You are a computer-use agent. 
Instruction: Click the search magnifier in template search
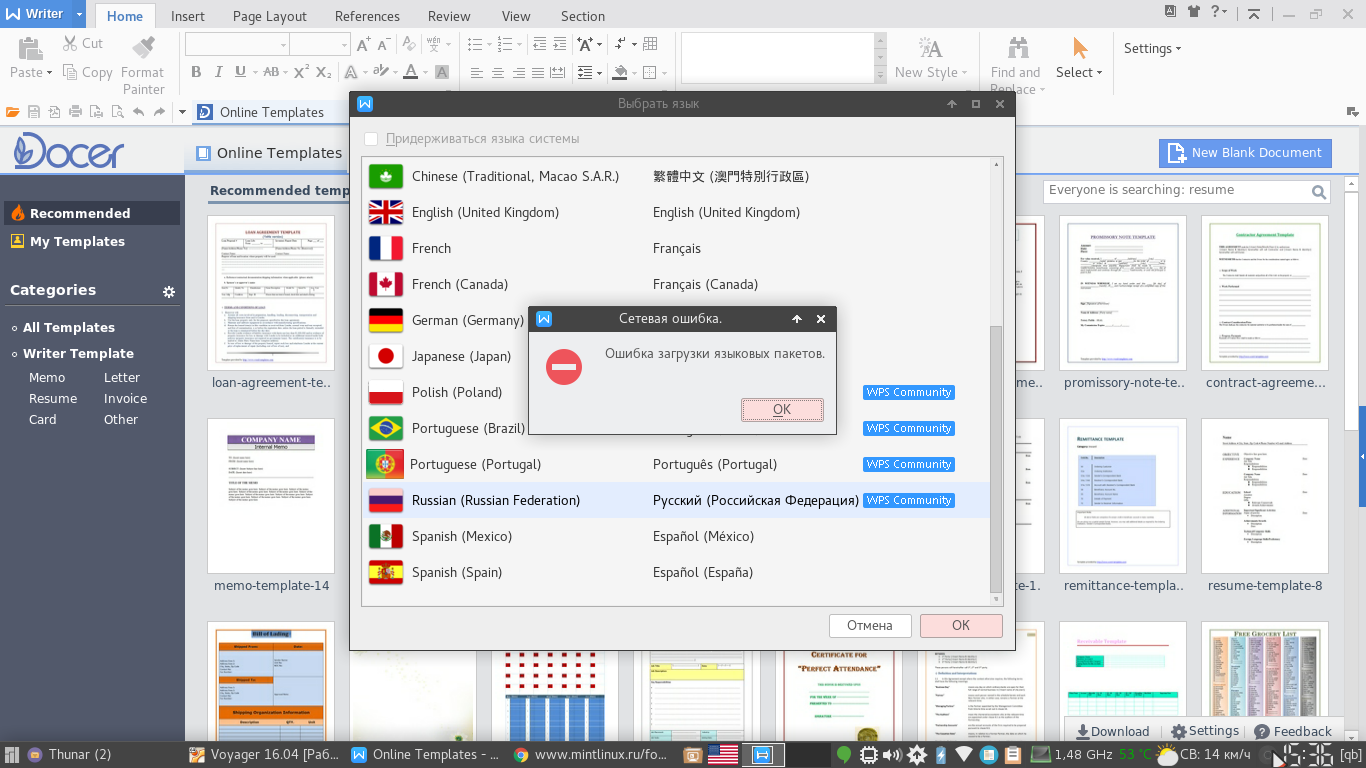pyautogui.click(x=1319, y=192)
